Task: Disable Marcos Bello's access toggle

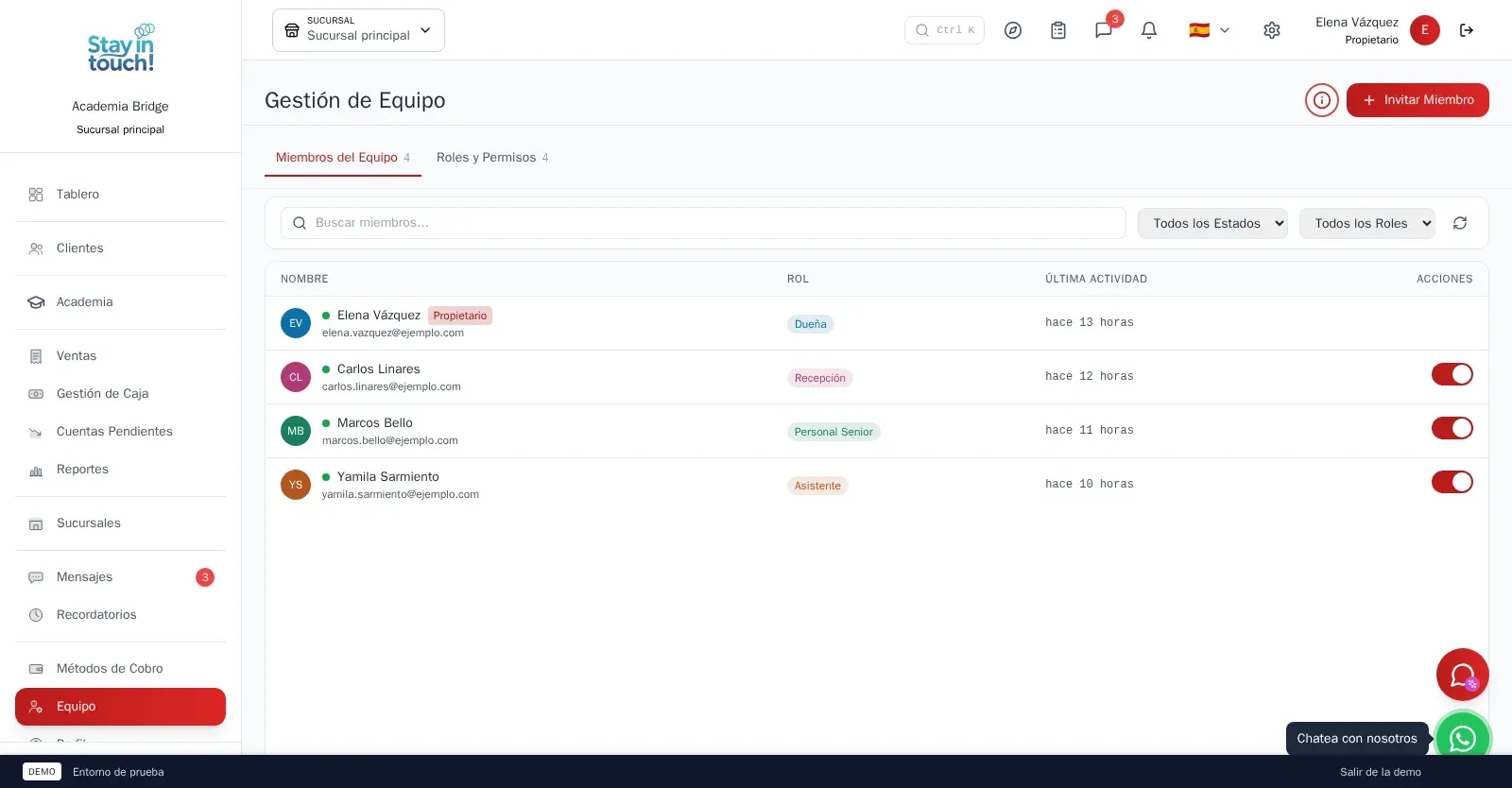Action: point(1452,428)
